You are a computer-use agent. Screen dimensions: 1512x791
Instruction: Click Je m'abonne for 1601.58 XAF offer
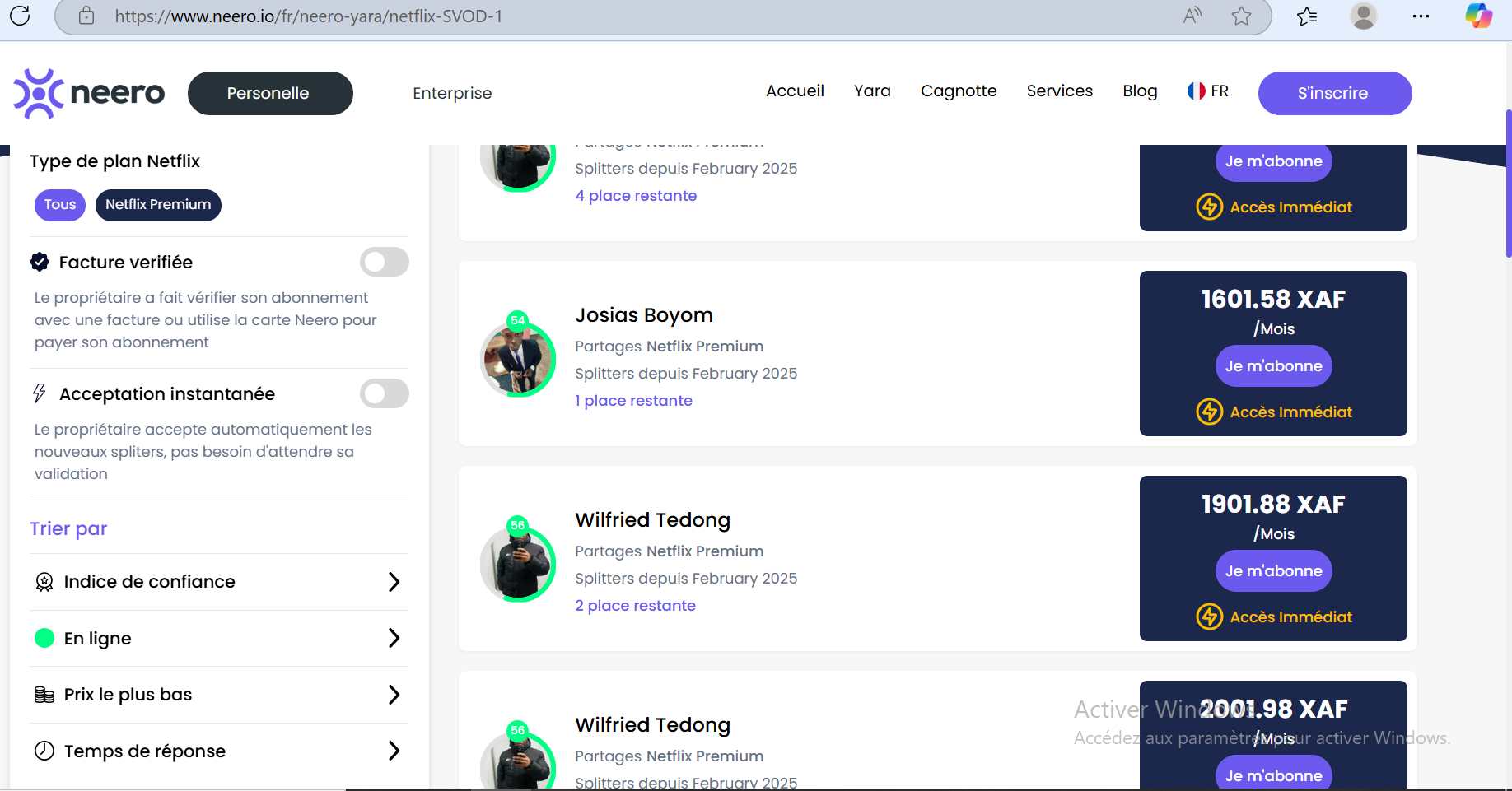point(1273,366)
